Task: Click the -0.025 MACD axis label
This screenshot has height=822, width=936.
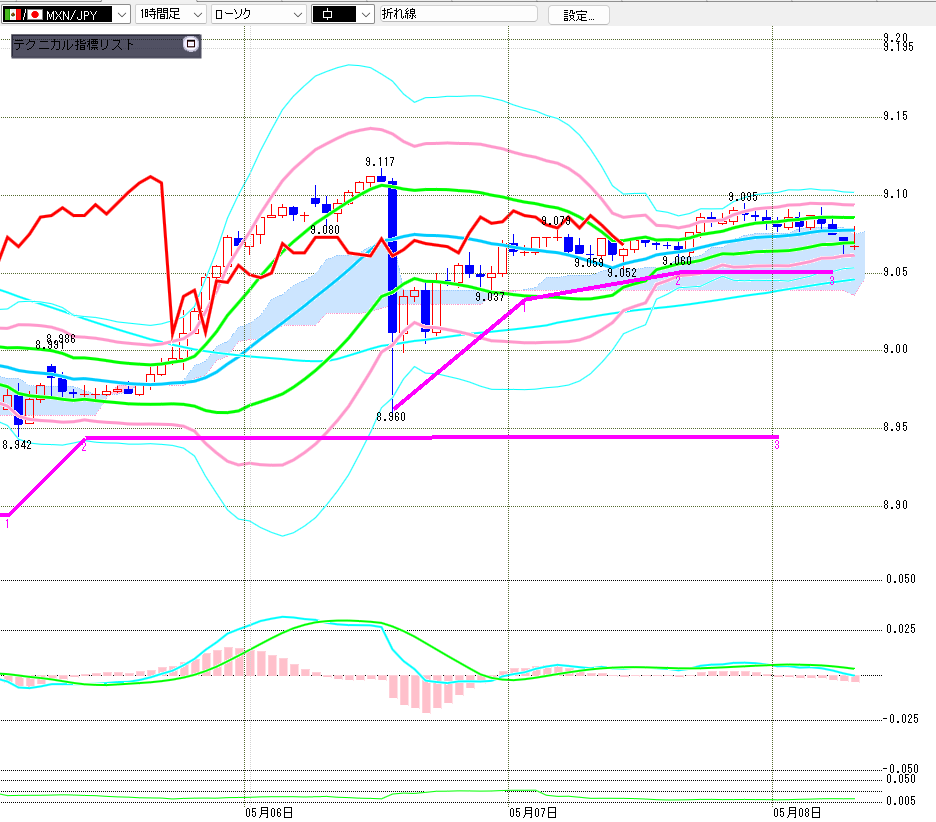Action: [x=900, y=719]
